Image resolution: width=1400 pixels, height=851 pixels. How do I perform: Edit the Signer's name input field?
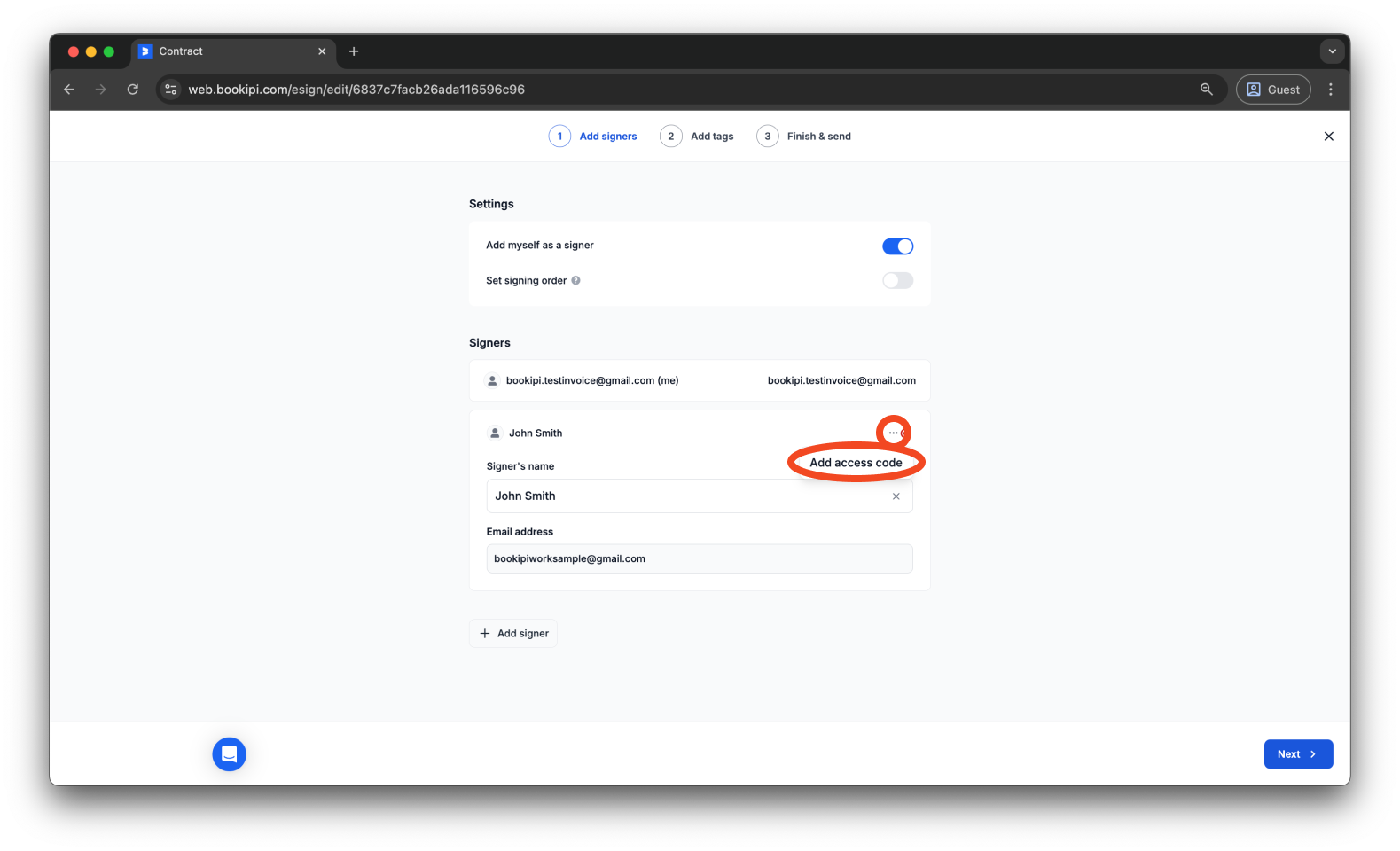(x=699, y=496)
